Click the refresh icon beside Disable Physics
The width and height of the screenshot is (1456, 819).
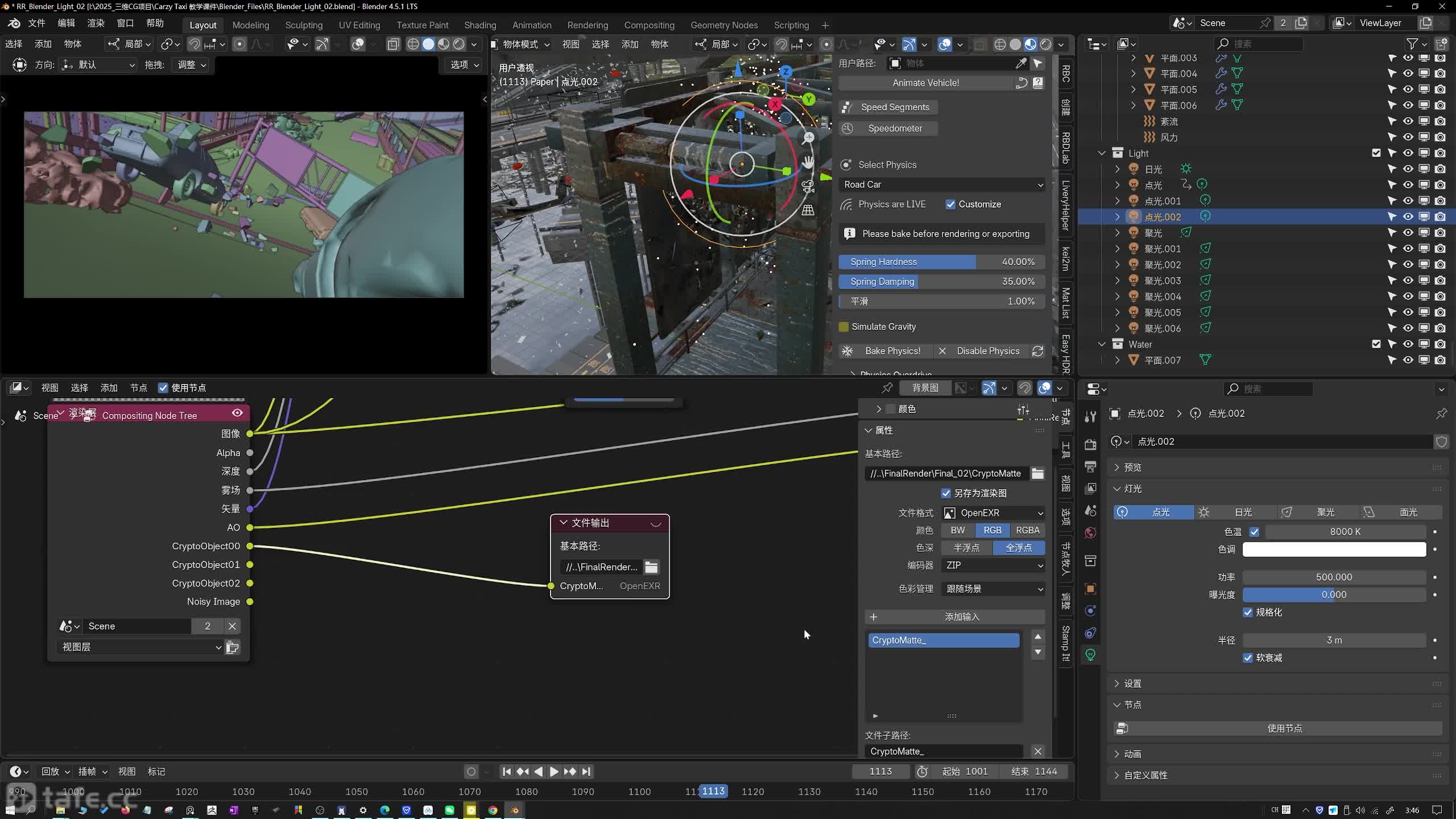click(1037, 351)
